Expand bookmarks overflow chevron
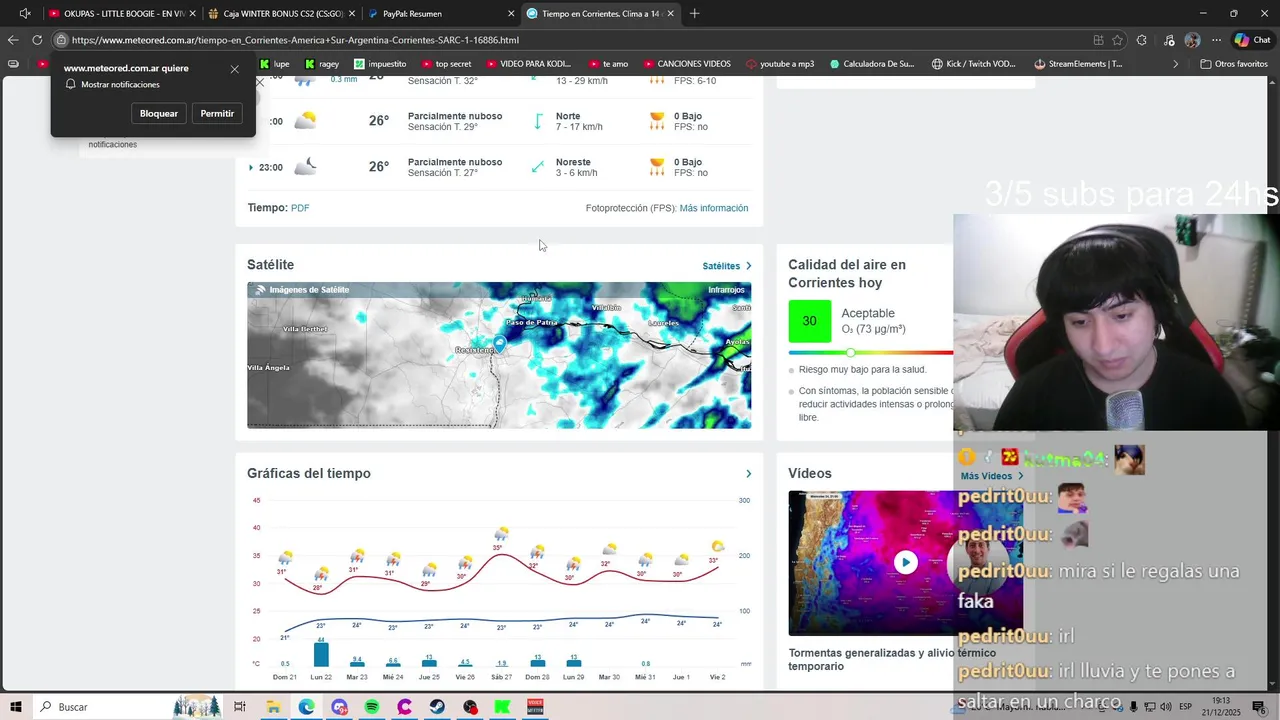The width and height of the screenshot is (1280, 720). coord(1176,64)
